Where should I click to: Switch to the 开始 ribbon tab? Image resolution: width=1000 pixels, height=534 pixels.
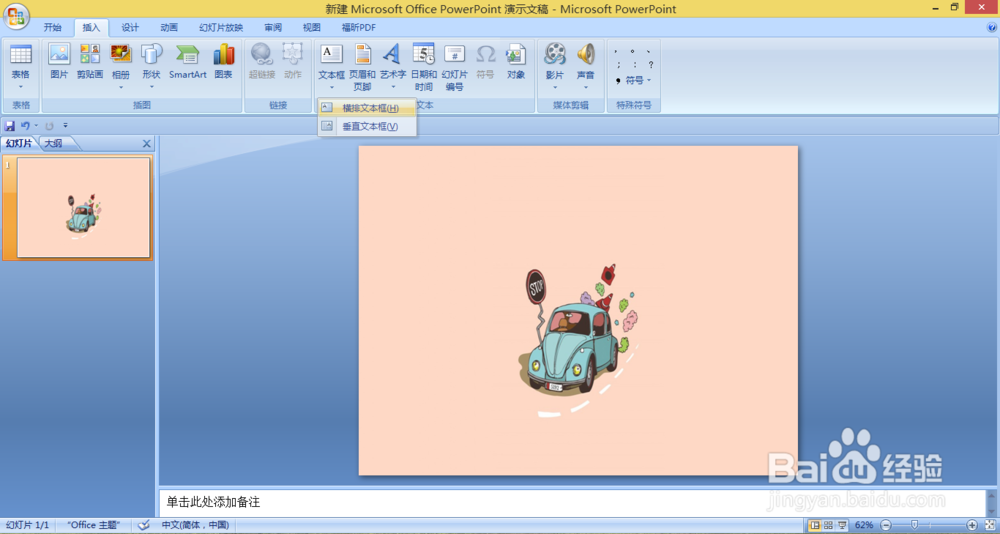tap(53, 27)
